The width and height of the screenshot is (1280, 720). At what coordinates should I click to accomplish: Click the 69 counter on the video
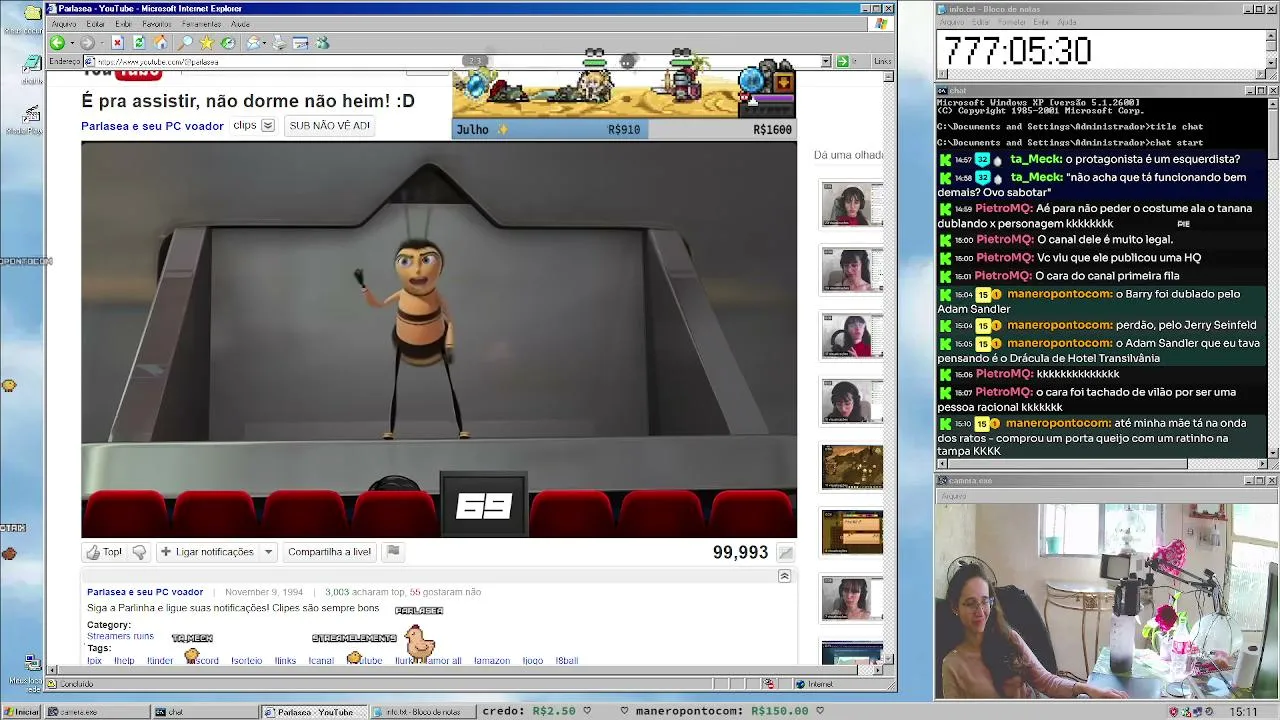click(484, 506)
